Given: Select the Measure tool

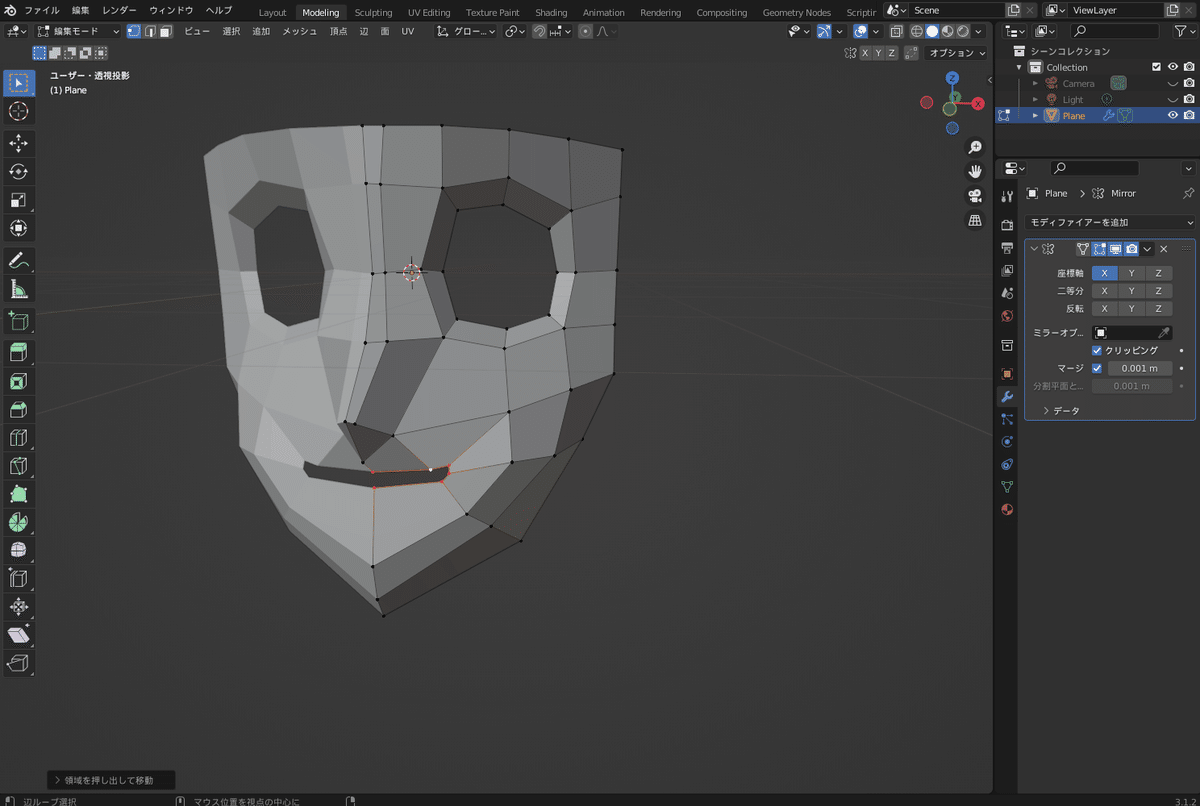Looking at the screenshot, I should click(x=19, y=289).
